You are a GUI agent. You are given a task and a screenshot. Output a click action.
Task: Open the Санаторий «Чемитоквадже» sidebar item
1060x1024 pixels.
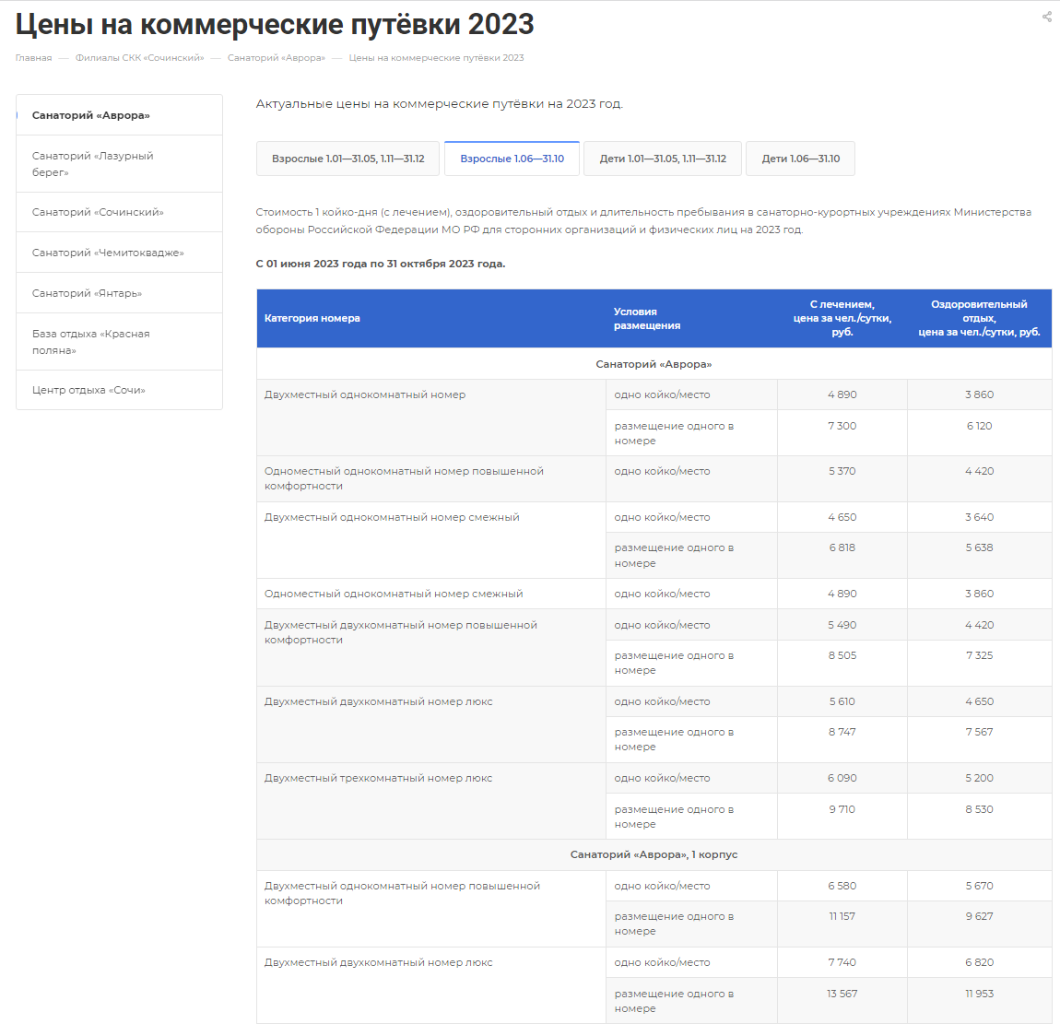(x=107, y=253)
